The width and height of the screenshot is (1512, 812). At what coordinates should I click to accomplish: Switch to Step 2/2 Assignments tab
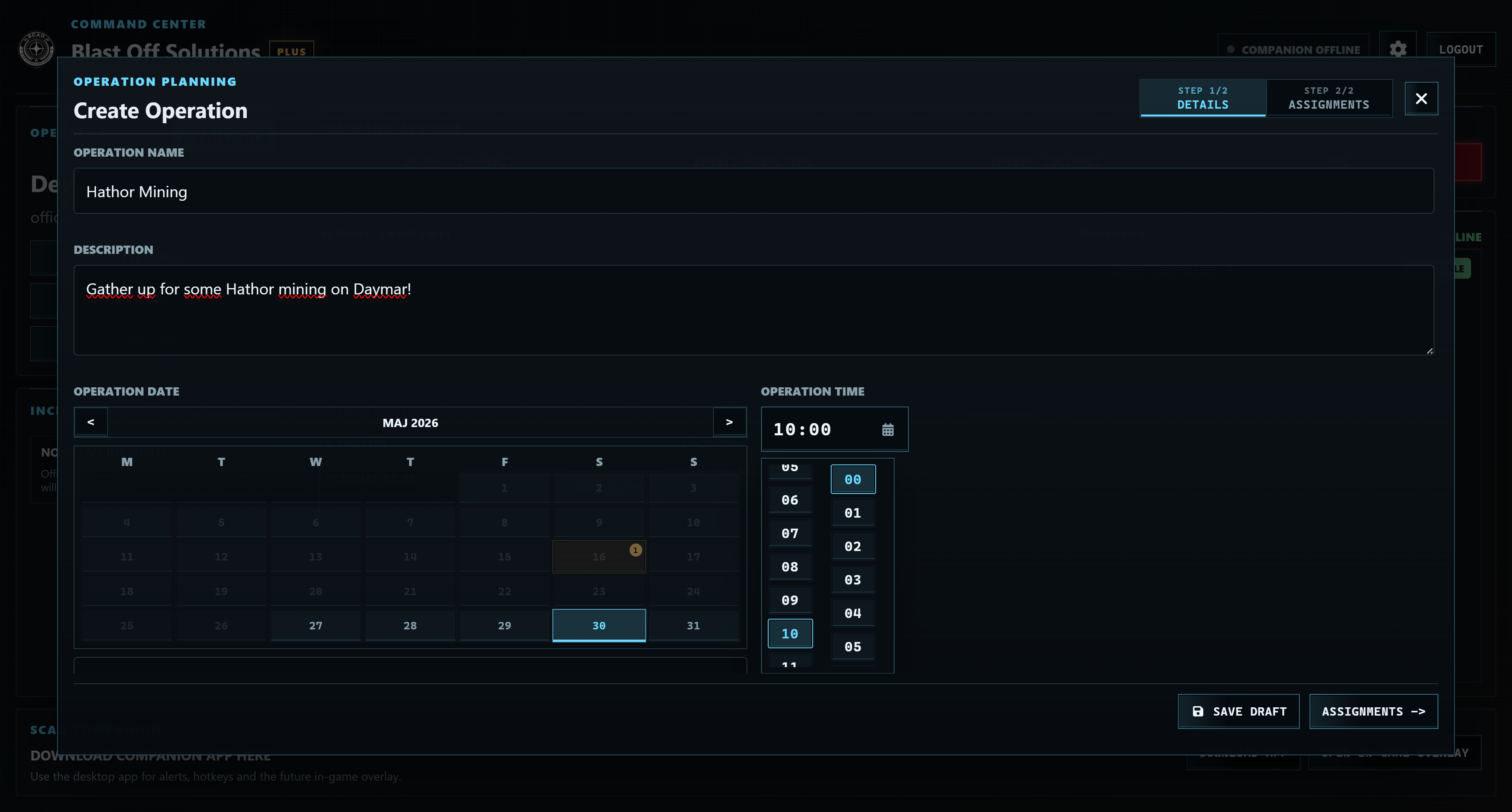click(1329, 98)
